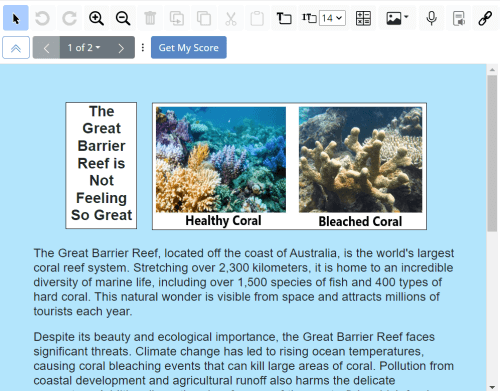Collapse the toolbar with double chevron button

pos(16,48)
